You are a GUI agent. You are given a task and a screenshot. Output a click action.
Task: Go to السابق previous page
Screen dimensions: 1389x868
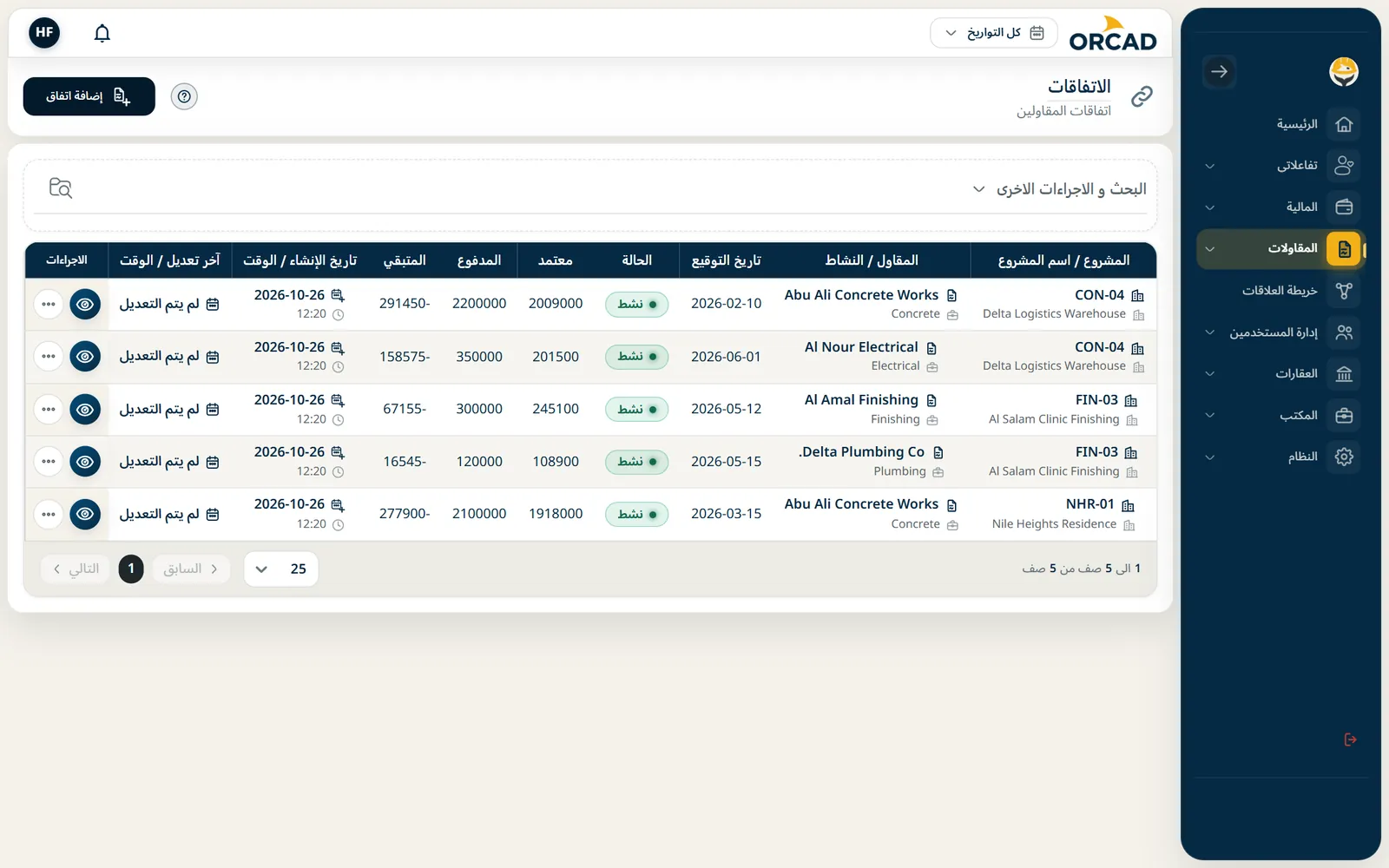pyautogui.click(x=191, y=569)
